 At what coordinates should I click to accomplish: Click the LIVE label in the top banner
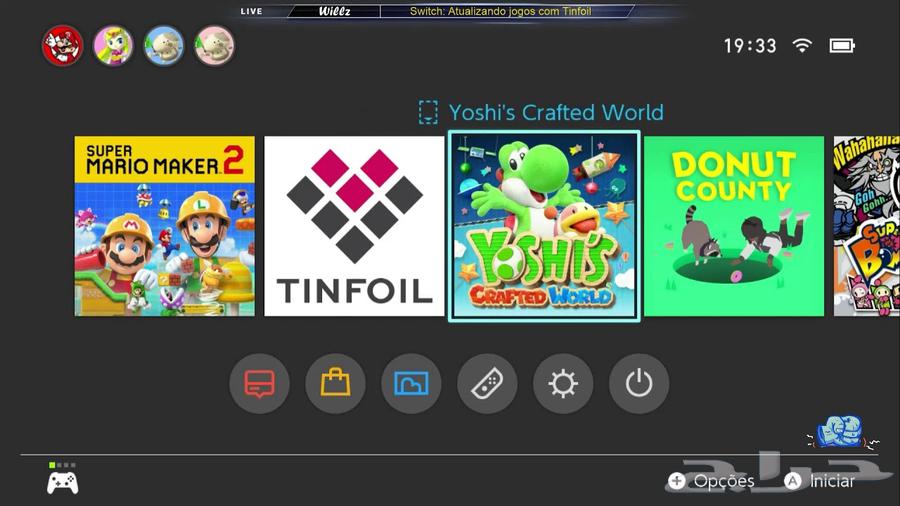(x=251, y=11)
